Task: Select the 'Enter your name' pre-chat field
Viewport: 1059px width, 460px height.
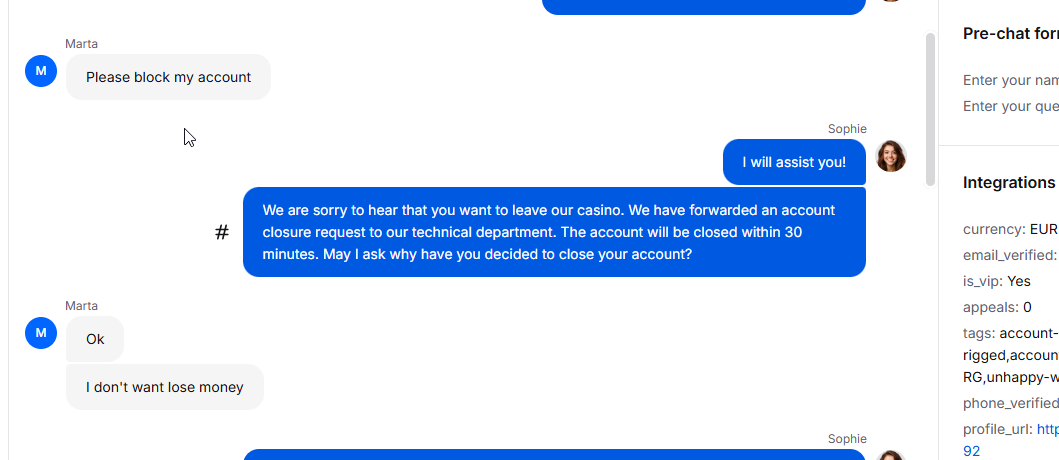Action: pos(1010,80)
